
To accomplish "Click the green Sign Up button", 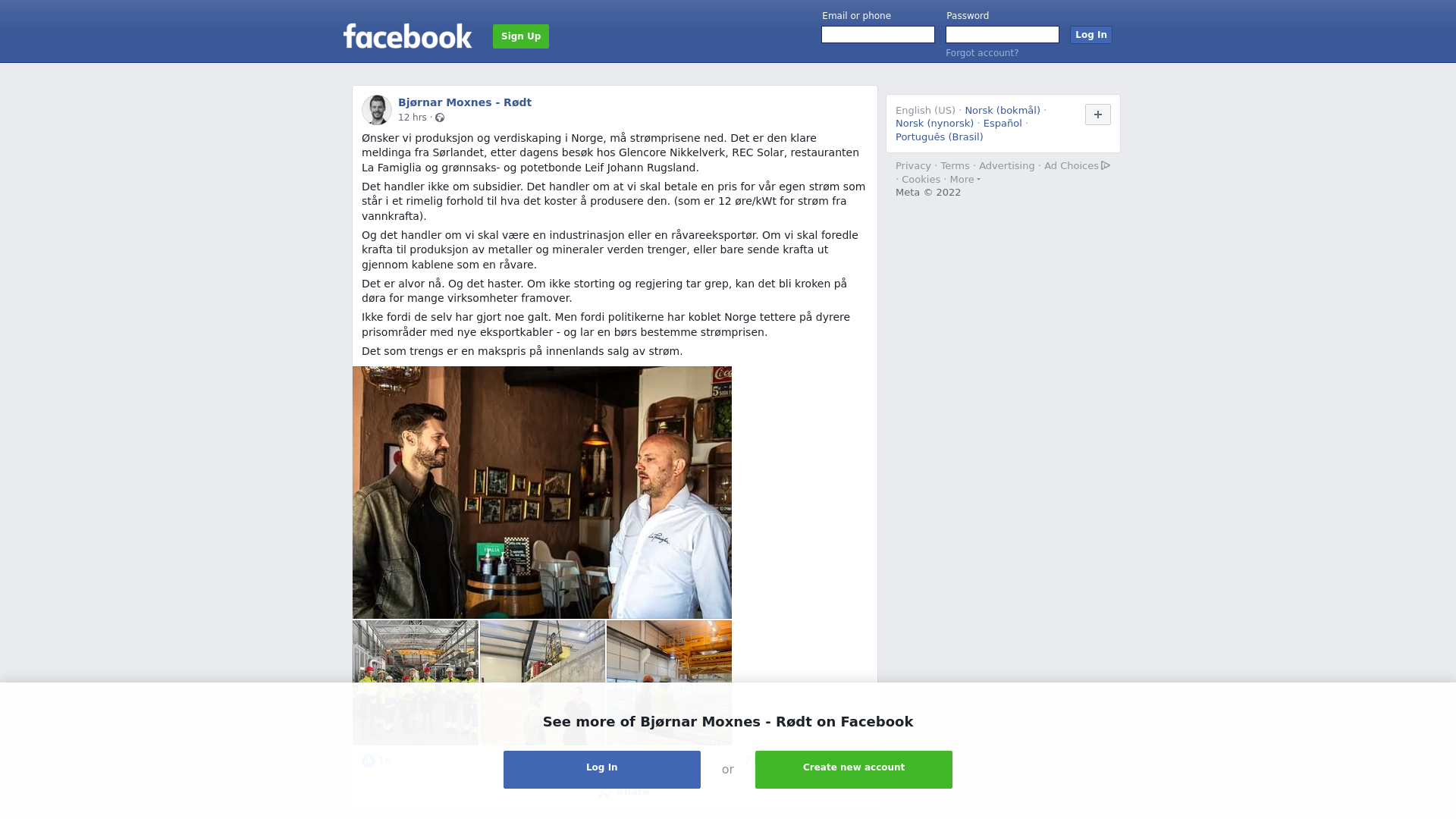I will (x=521, y=36).
